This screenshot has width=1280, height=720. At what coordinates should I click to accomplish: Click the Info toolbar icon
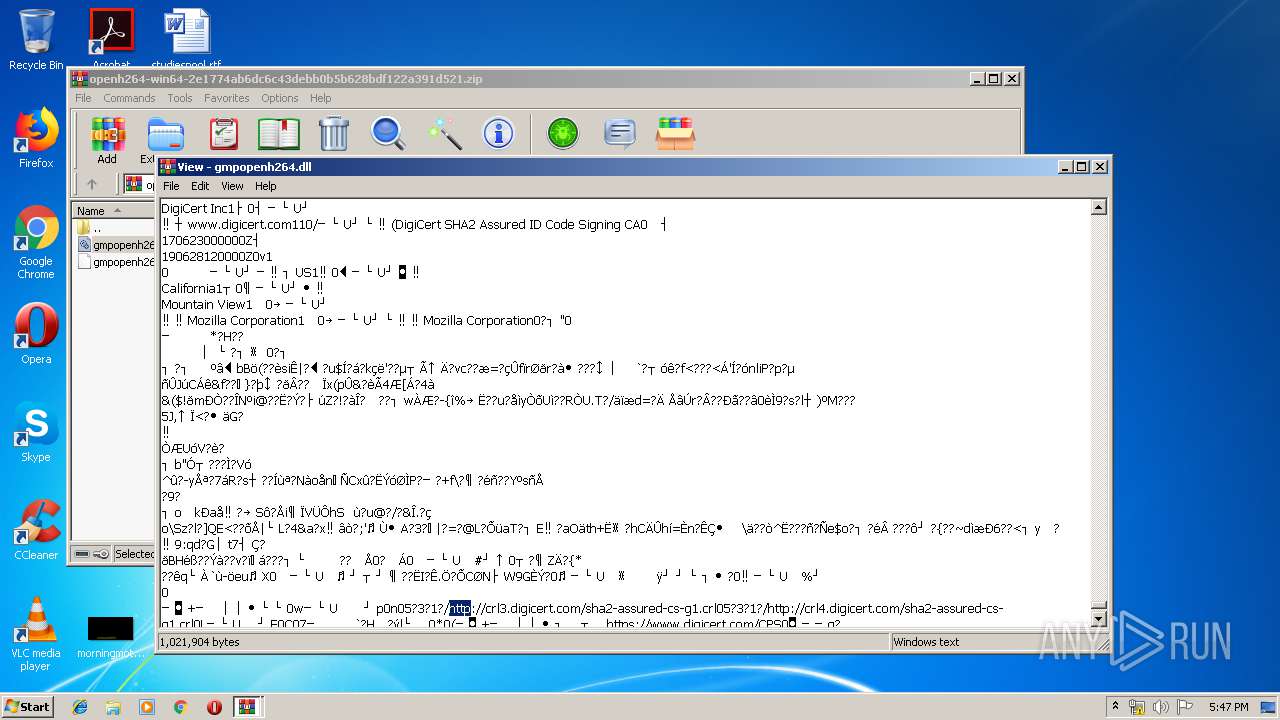click(498, 133)
